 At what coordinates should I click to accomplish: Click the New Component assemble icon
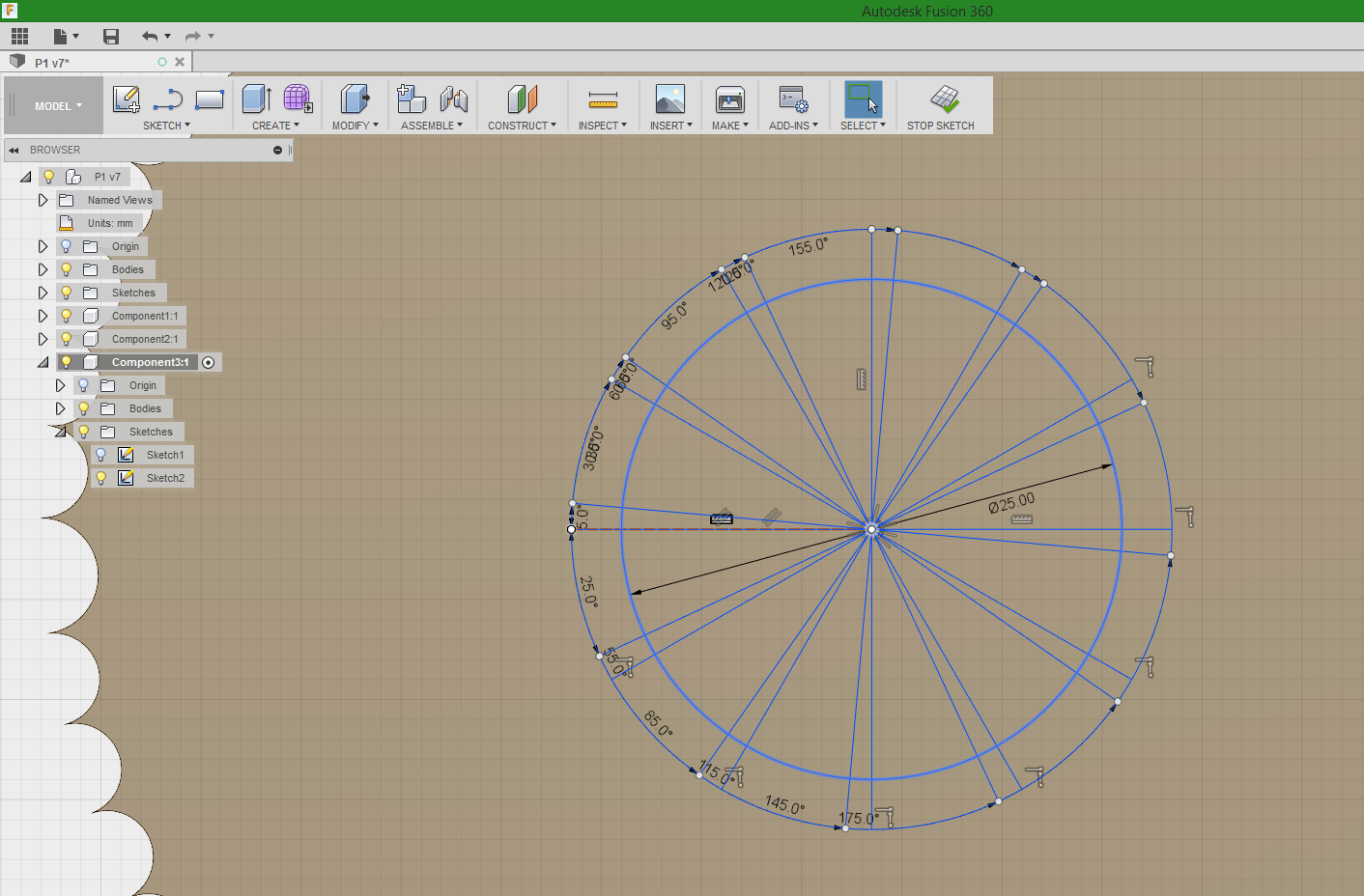[x=412, y=98]
